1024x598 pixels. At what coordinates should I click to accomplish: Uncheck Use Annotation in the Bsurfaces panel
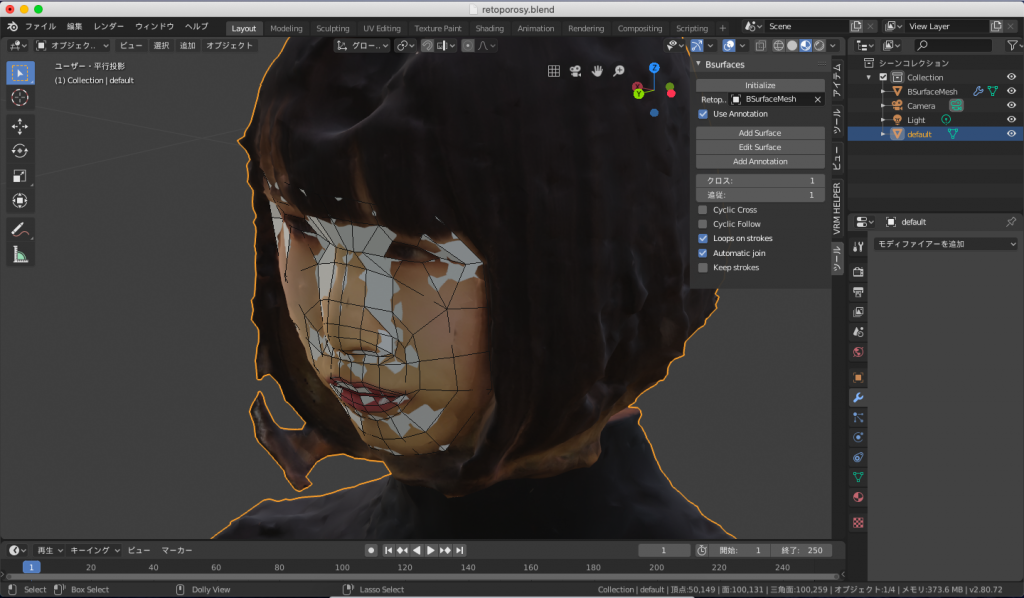(x=701, y=113)
